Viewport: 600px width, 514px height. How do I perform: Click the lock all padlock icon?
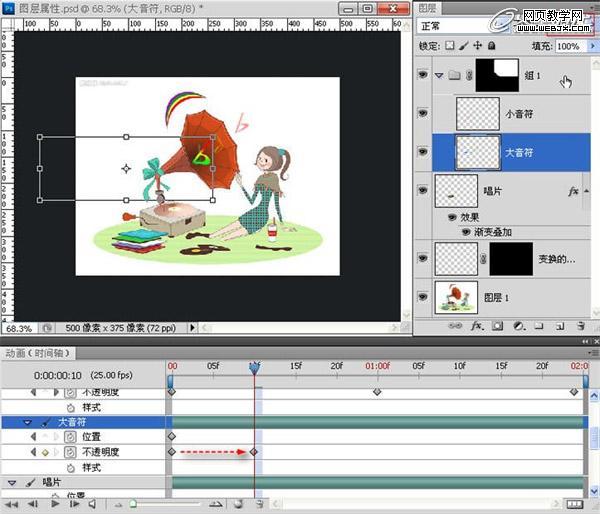[491, 47]
